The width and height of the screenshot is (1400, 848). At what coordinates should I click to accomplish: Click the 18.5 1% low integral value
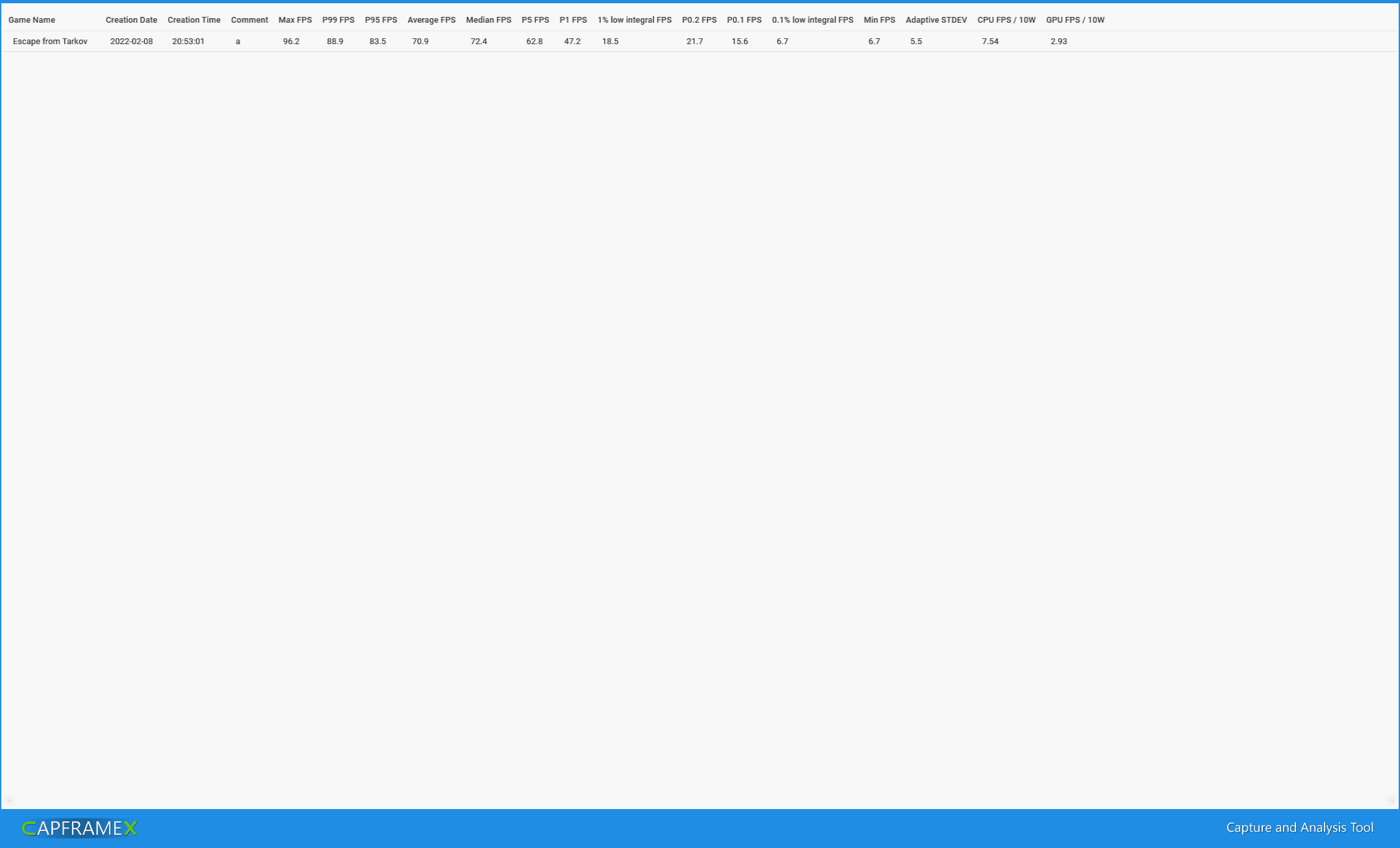[610, 42]
